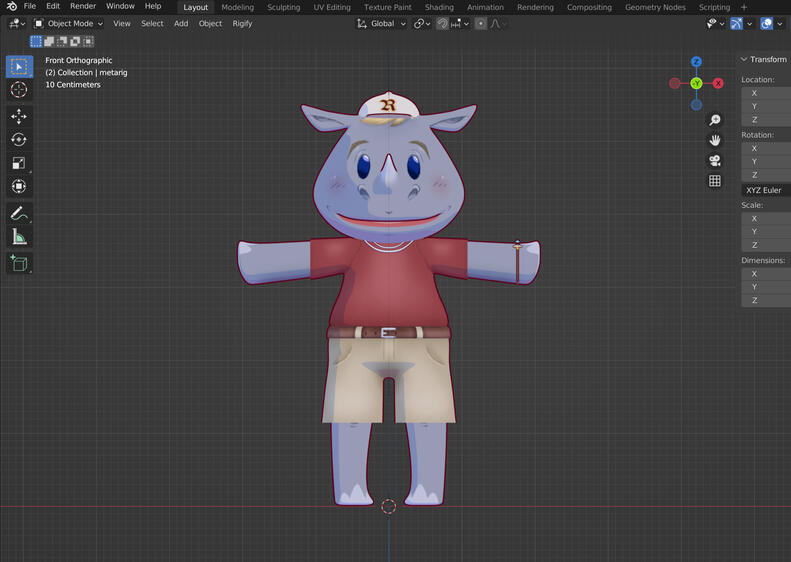Select the Scale tool

pyautogui.click(x=19, y=163)
